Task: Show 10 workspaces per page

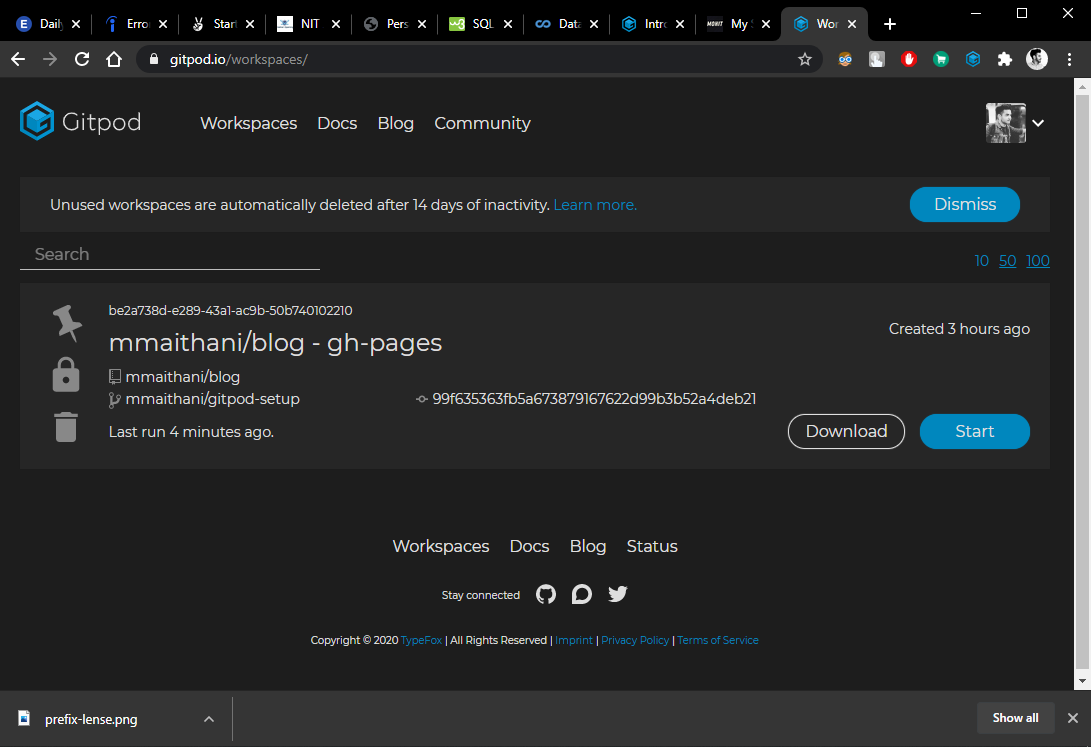Action: coord(981,261)
